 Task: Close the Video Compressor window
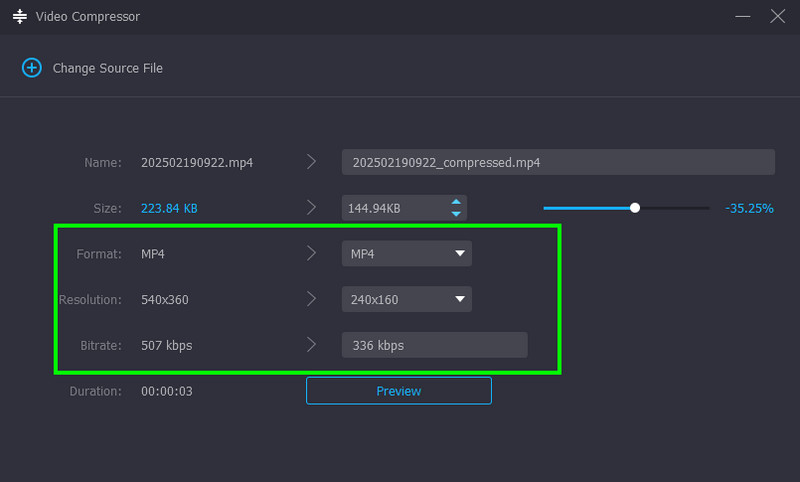coord(778,16)
